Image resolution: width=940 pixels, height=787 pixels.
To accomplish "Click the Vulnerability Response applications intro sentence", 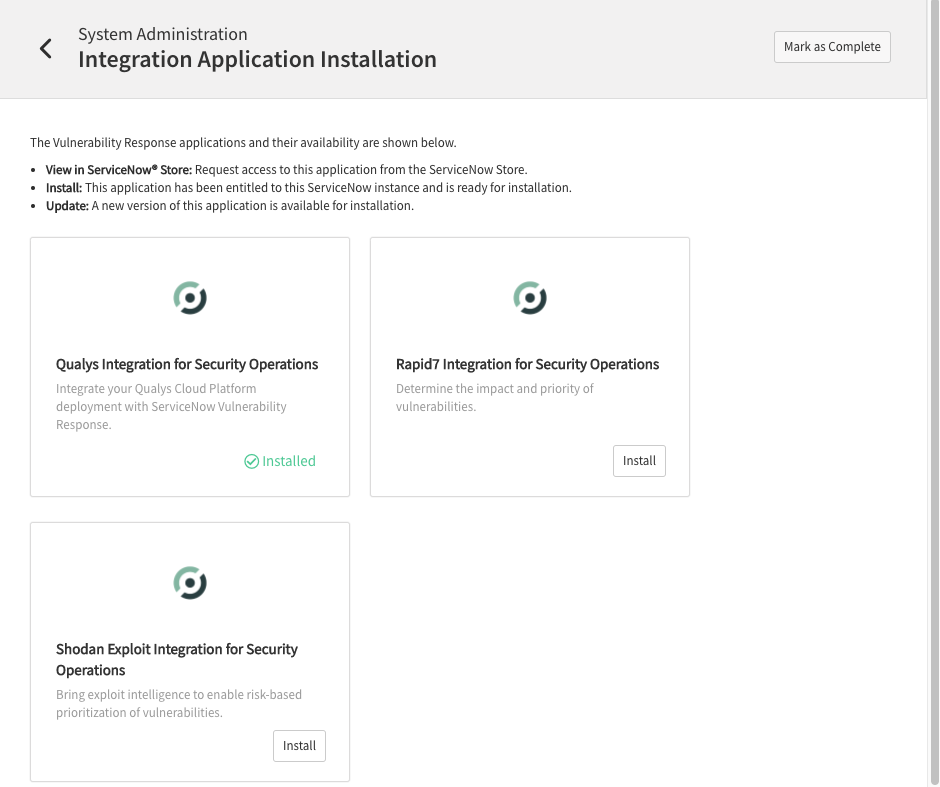I will [x=243, y=143].
